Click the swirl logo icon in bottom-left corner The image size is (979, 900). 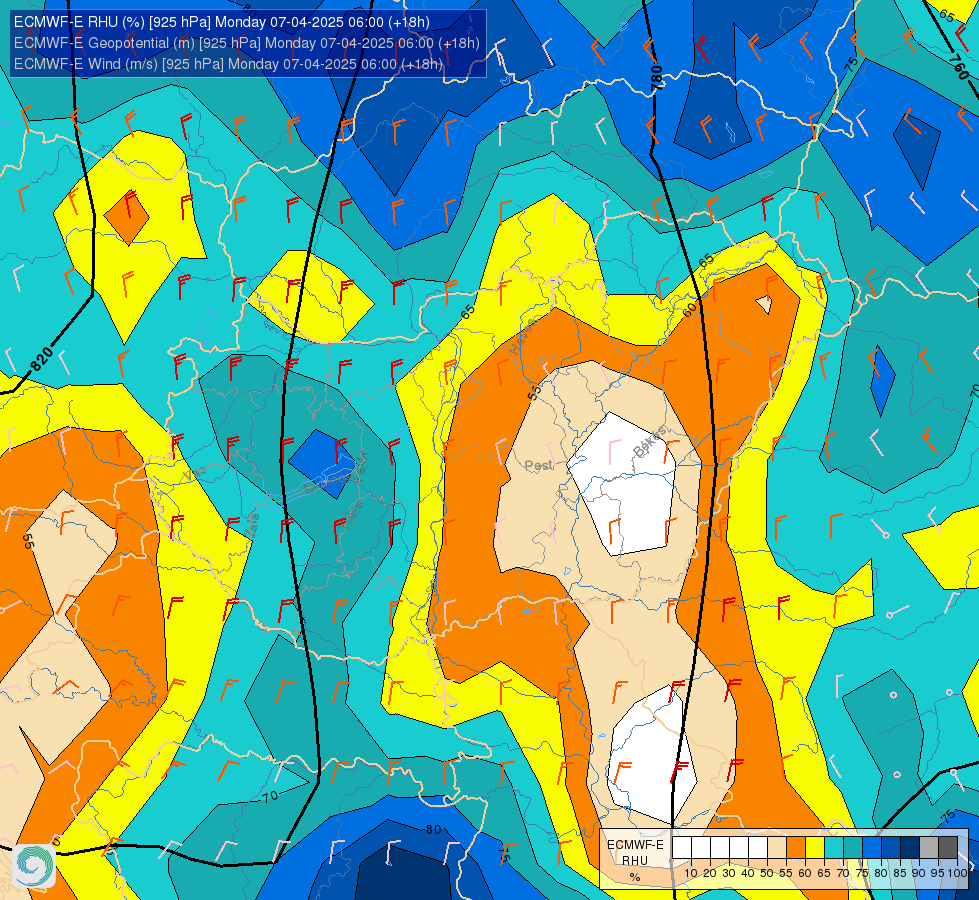tap(34, 865)
